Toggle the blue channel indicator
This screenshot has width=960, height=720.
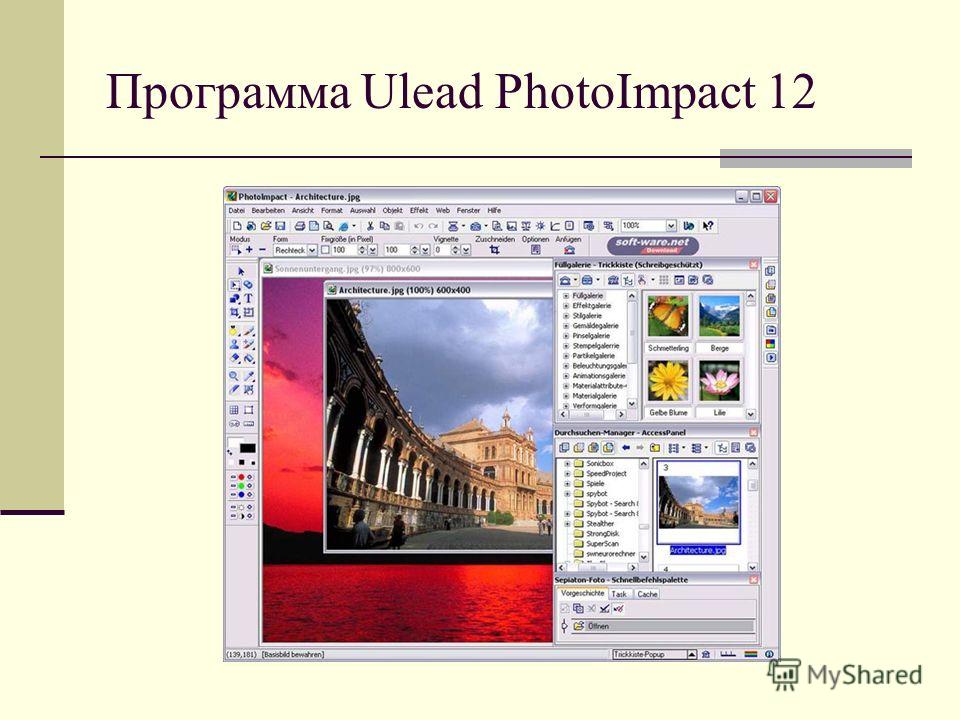click(241, 494)
